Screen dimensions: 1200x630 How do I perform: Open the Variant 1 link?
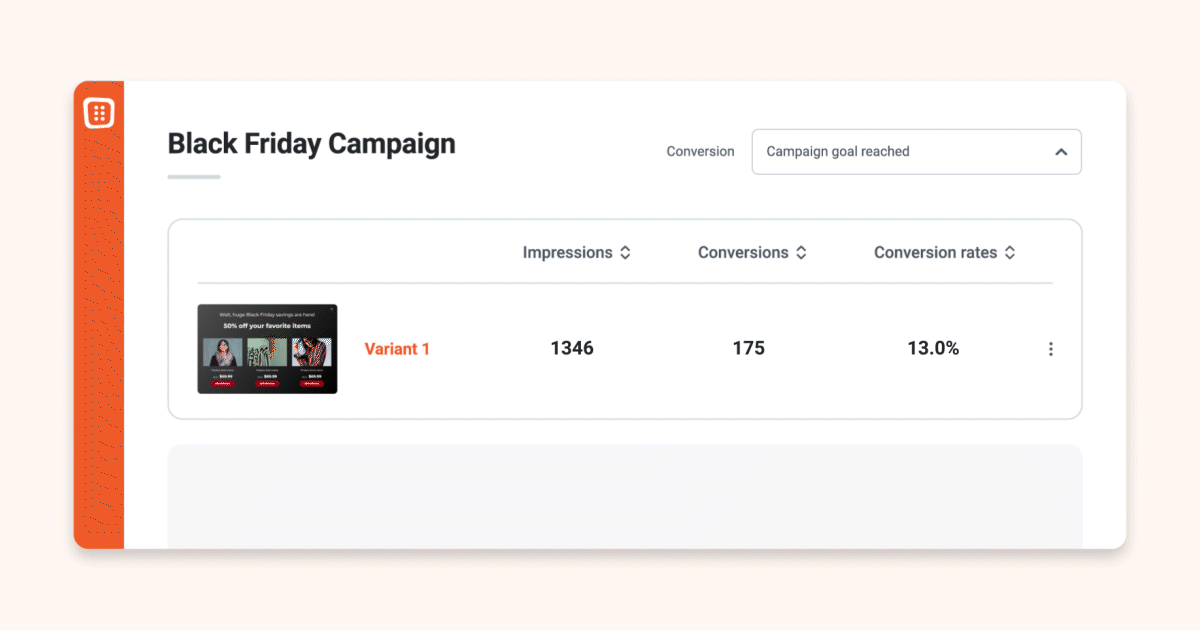[x=397, y=349]
